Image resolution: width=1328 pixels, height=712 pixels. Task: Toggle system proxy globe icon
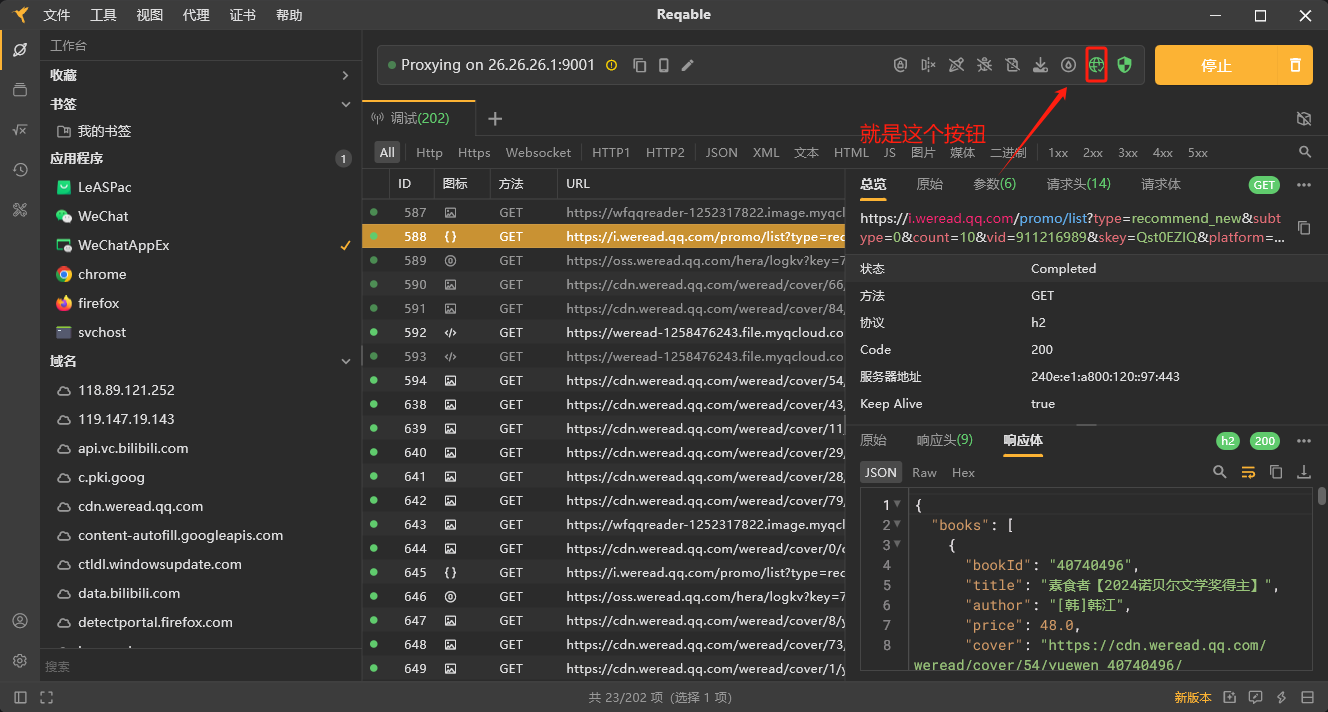[1097, 65]
